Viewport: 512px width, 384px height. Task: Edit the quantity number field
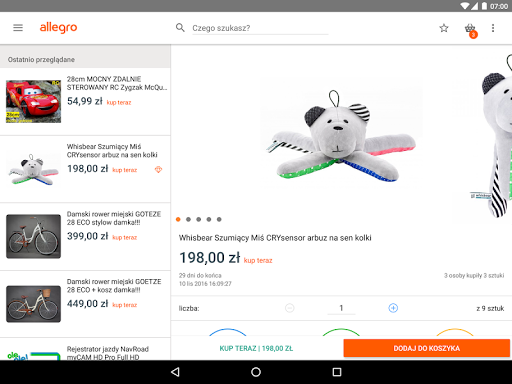pos(341,308)
